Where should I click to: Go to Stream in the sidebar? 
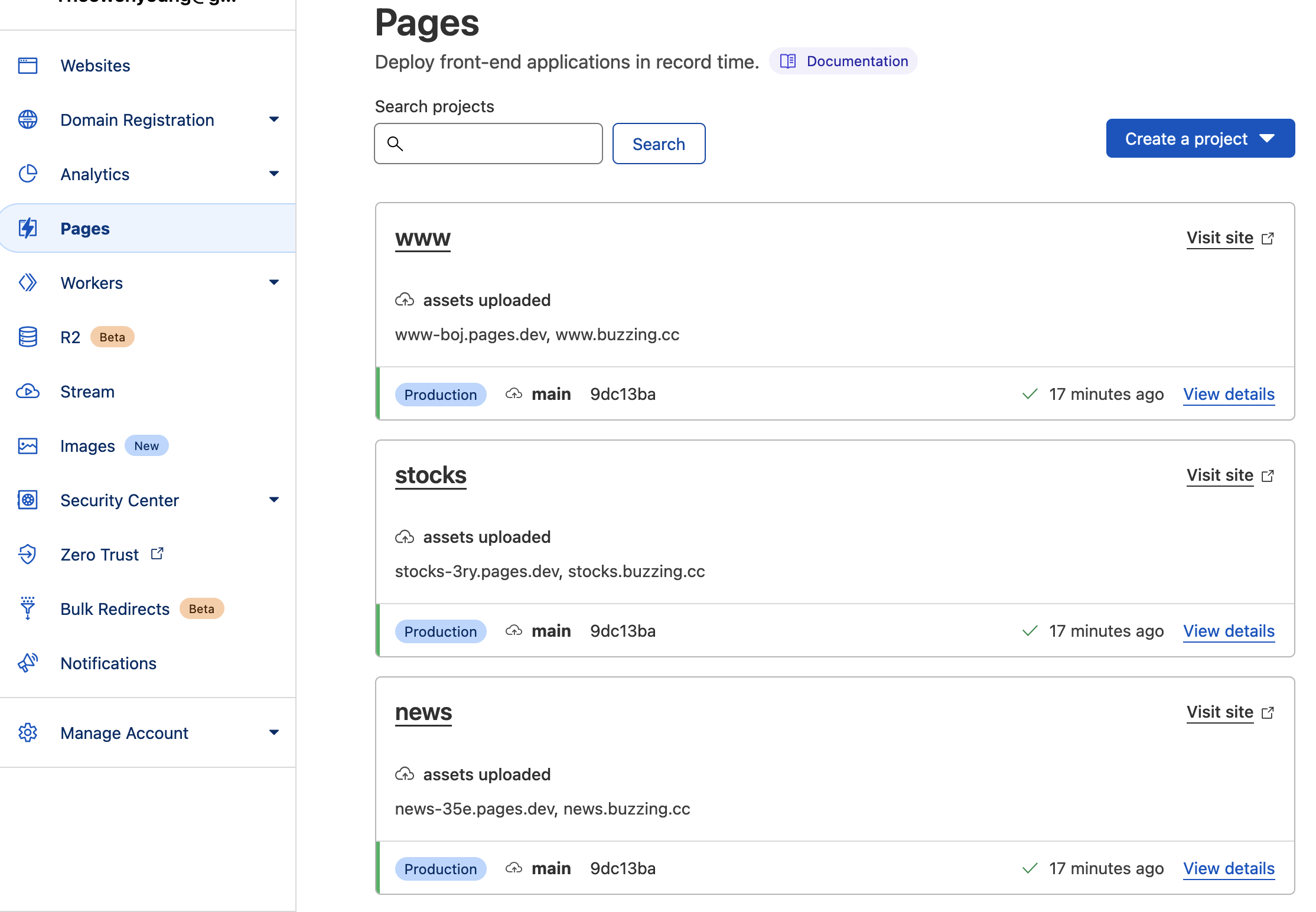tap(87, 392)
